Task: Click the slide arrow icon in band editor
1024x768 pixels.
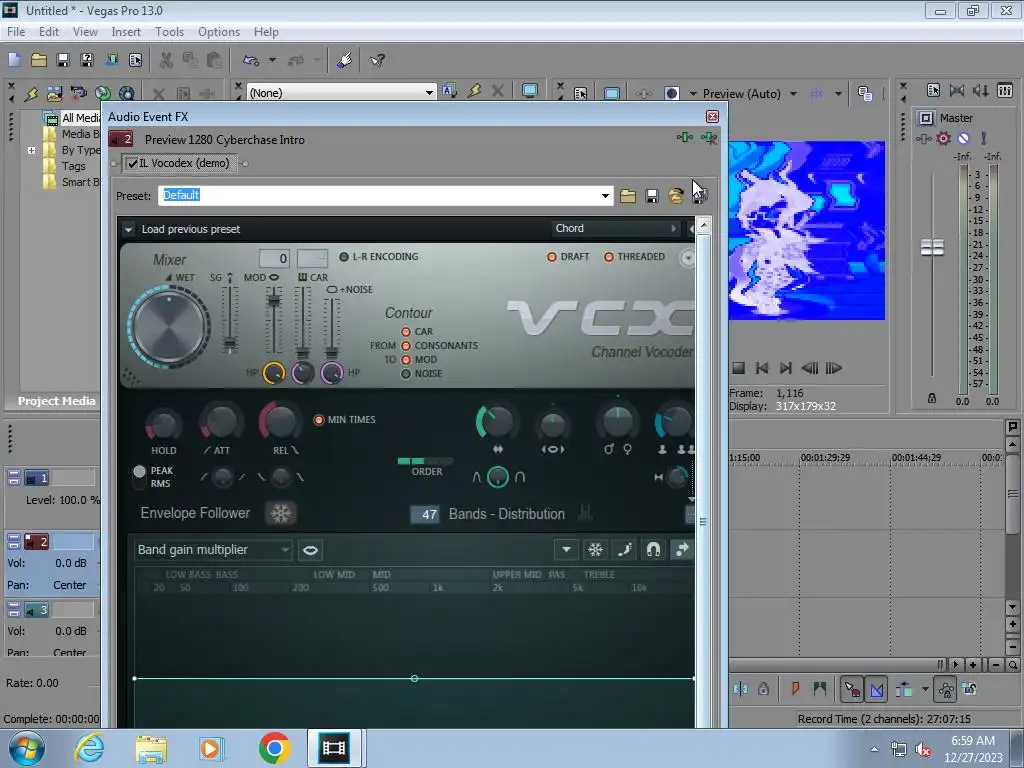Action: [x=682, y=549]
